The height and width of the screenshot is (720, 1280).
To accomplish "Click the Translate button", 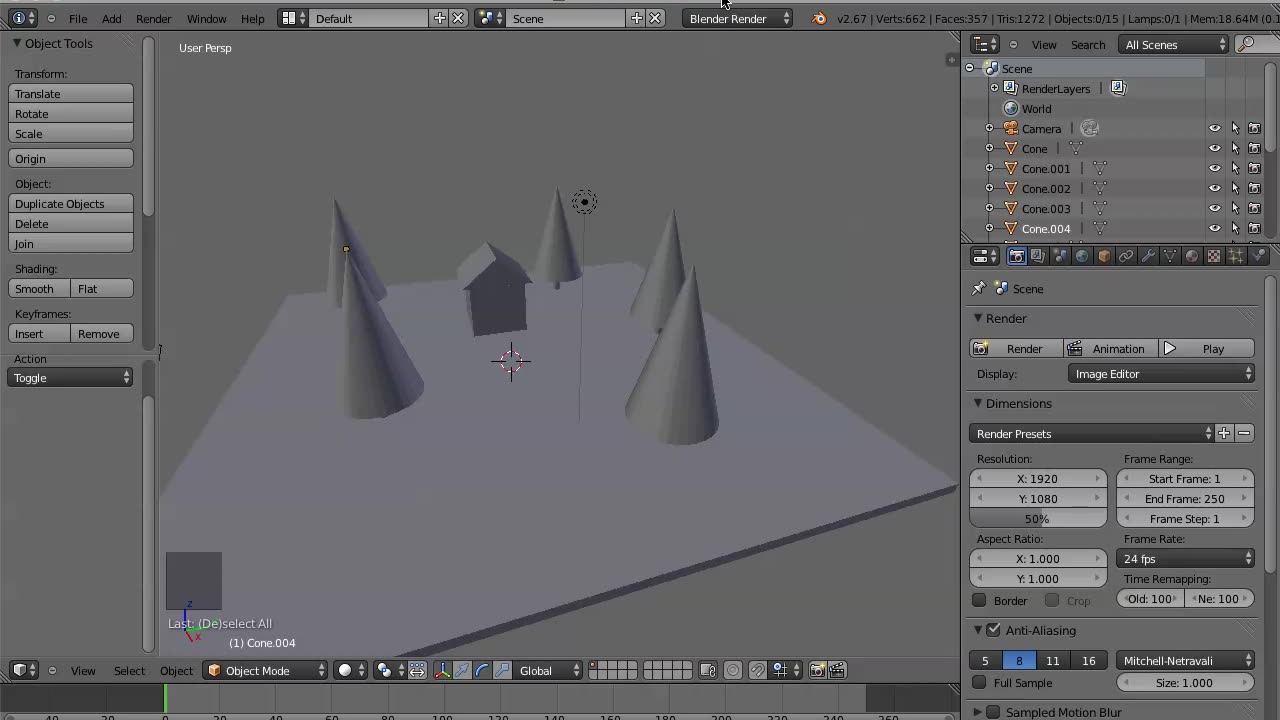I will click(x=71, y=93).
